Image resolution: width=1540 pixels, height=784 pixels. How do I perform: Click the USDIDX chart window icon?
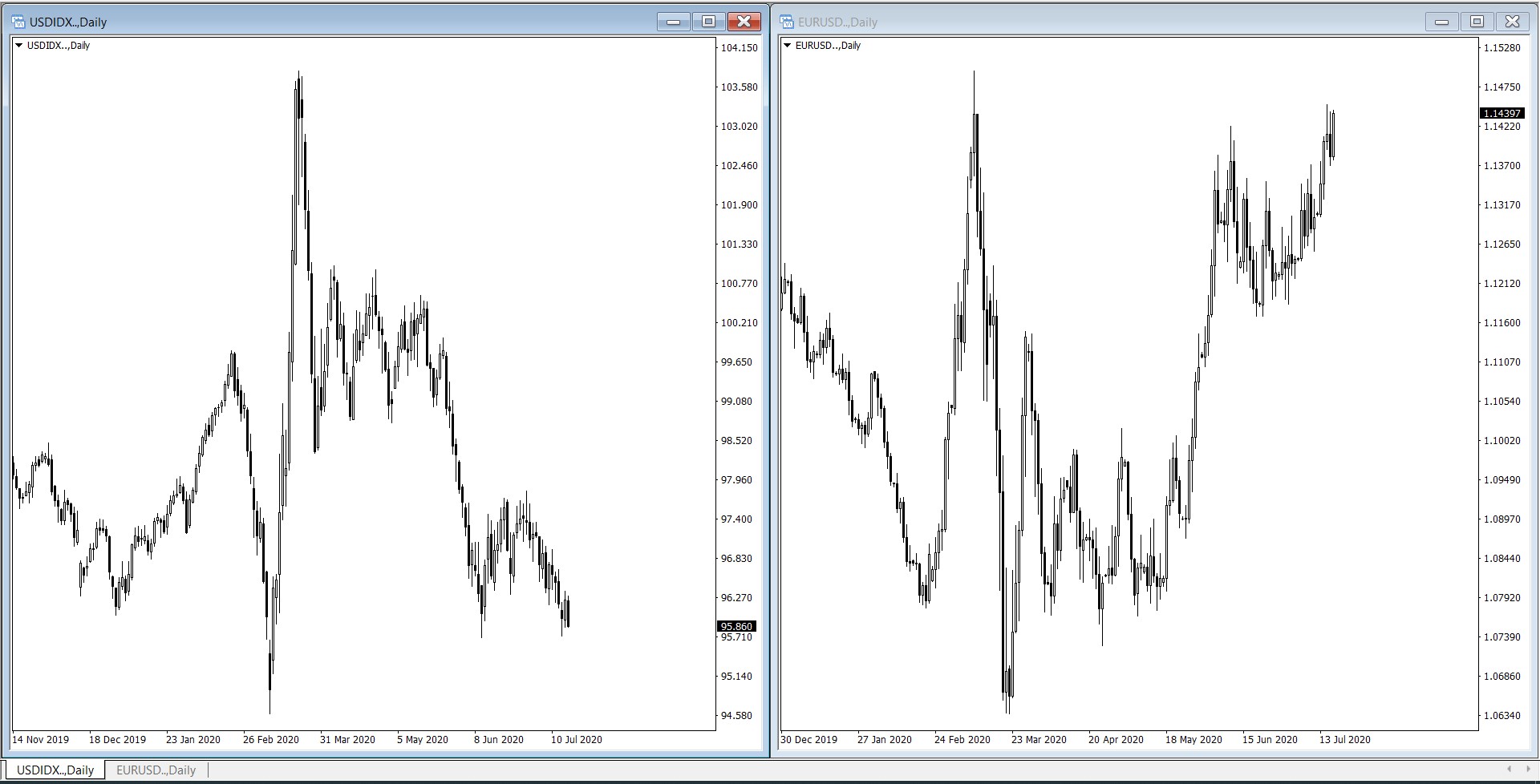click(x=18, y=22)
